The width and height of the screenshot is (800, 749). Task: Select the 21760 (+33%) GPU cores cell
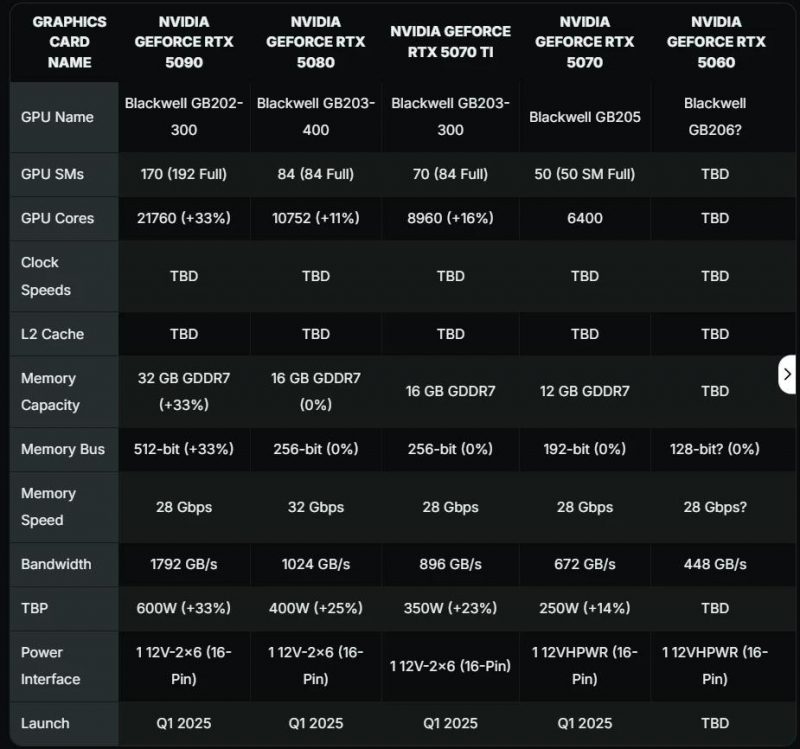tap(184, 218)
